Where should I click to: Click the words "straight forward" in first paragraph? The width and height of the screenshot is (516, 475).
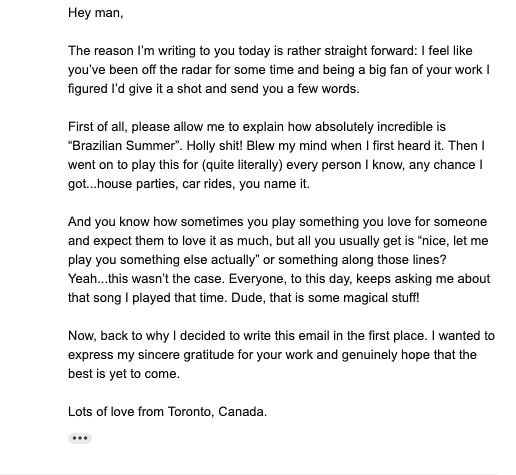(x=371, y=51)
